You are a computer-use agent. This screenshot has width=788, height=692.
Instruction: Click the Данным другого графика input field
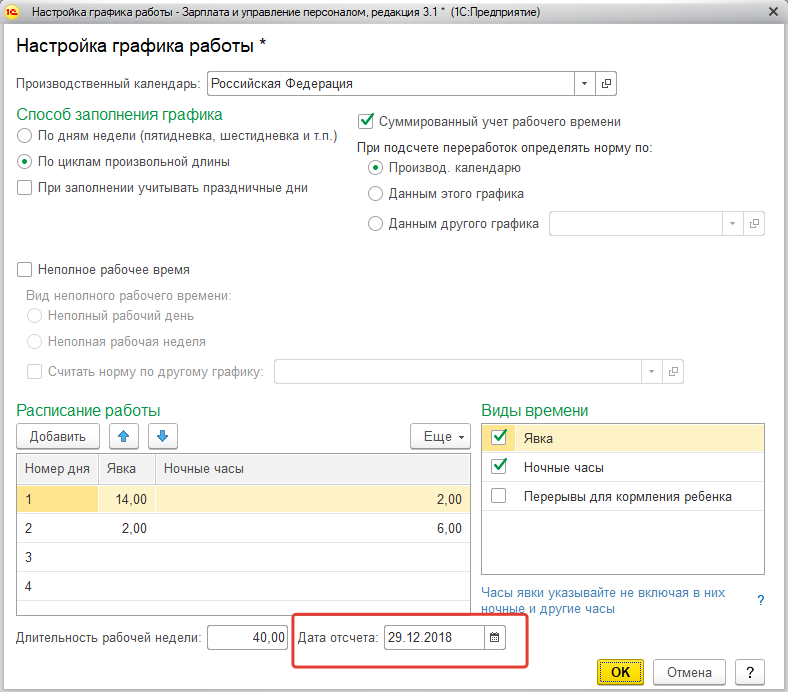click(x=636, y=224)
